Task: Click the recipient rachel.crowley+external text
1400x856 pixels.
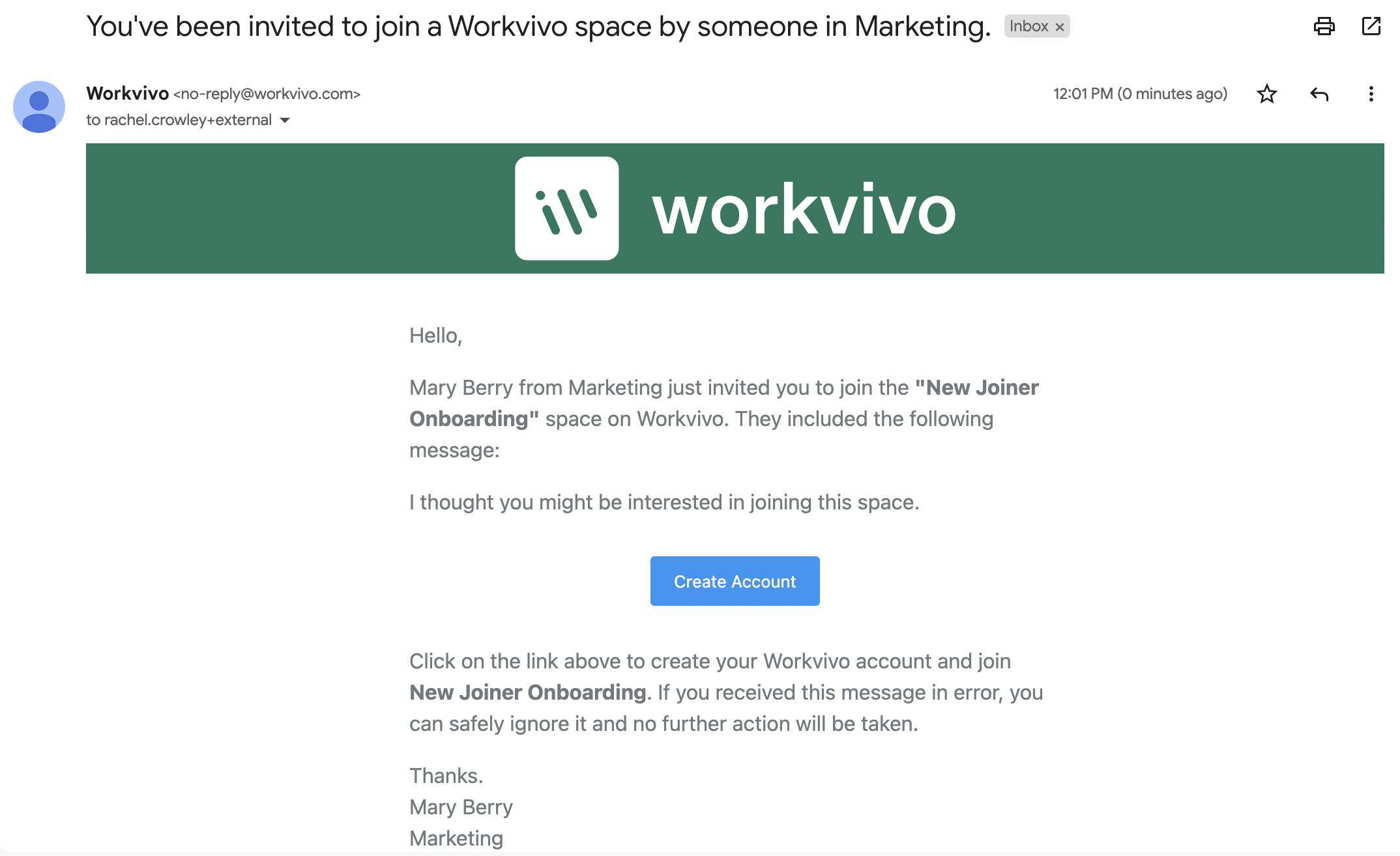Action: coord(188,120)
